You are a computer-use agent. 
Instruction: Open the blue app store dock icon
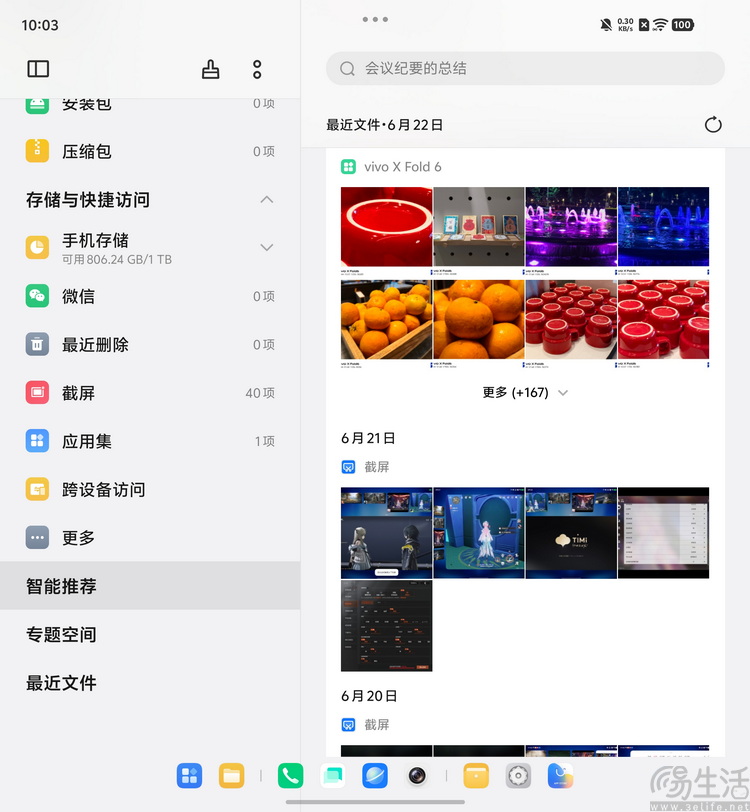tap(560, 776)
